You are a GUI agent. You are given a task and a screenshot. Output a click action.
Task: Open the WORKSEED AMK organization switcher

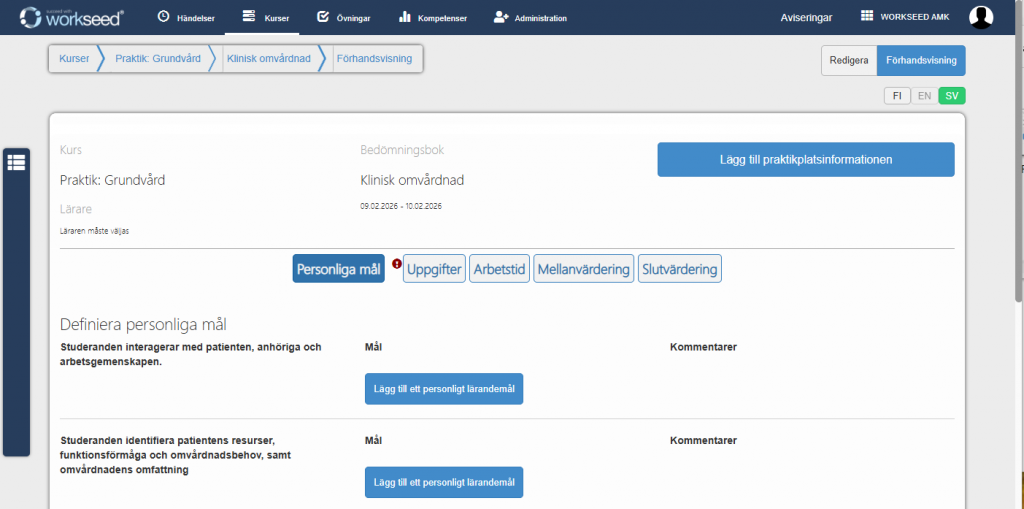click(x=905, y=17)
